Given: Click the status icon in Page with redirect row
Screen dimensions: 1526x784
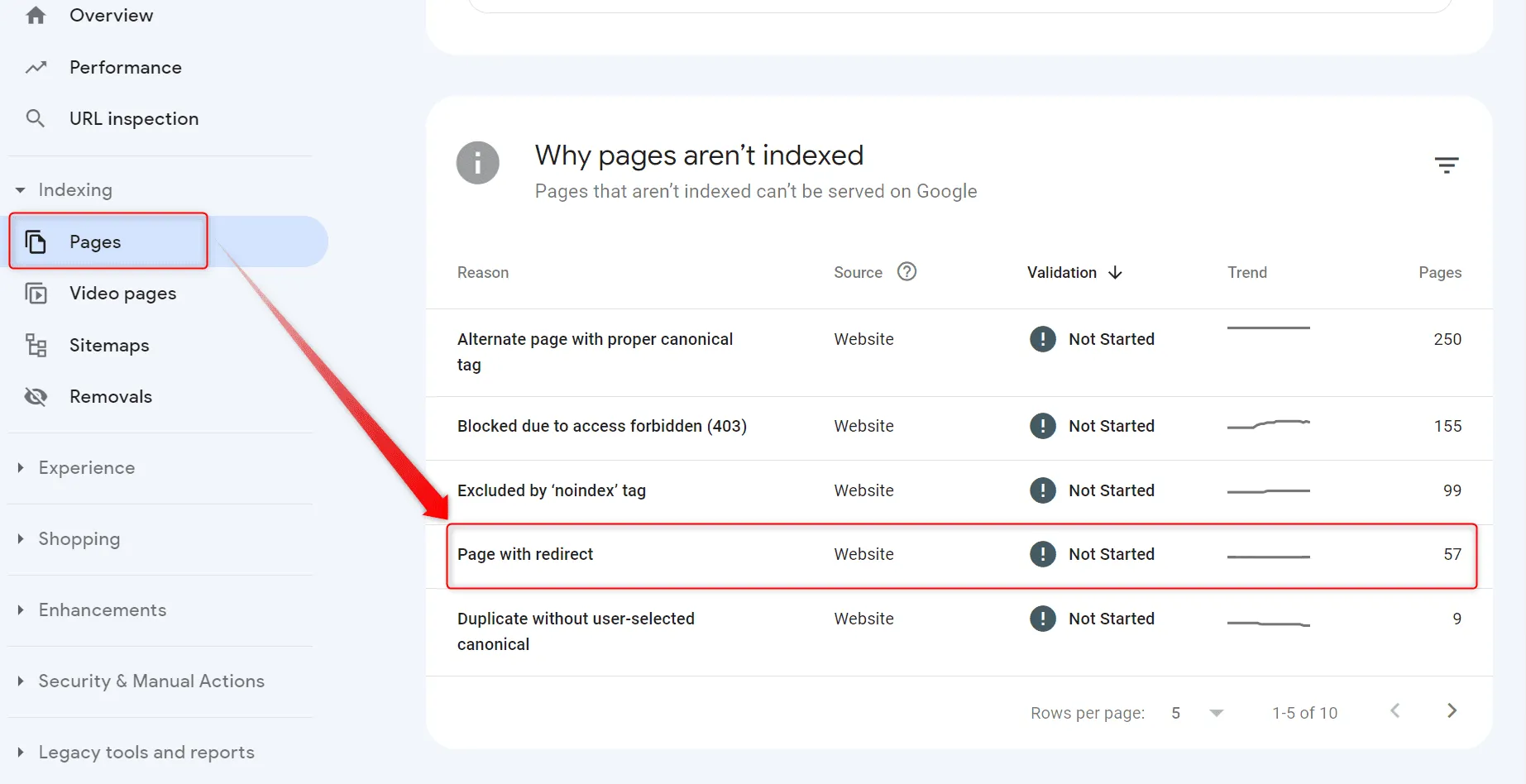Looking at the screenshot, I should click(1043, 554).
